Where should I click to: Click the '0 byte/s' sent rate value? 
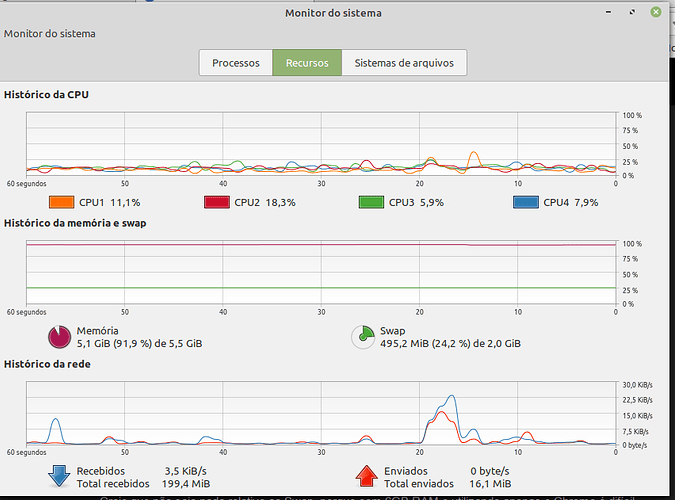(x=490, y=471)
